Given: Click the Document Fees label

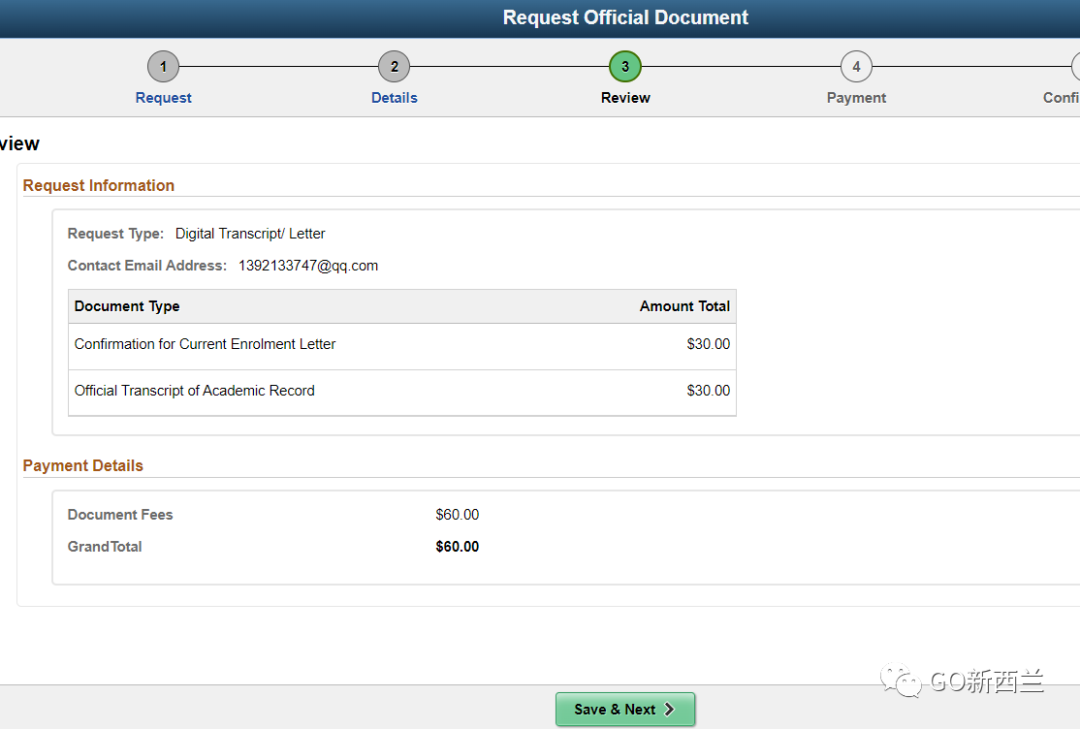Looking at the screenshot, I should (x=120, y=515).
